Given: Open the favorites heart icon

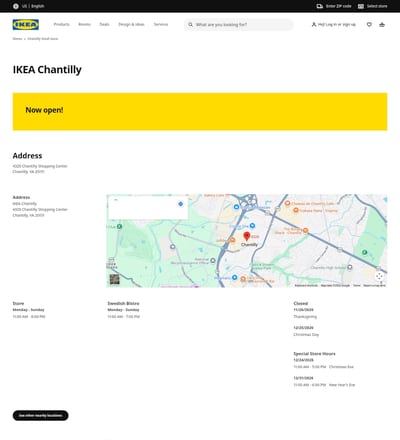Looking at the screenshot, I should (369, 24).
